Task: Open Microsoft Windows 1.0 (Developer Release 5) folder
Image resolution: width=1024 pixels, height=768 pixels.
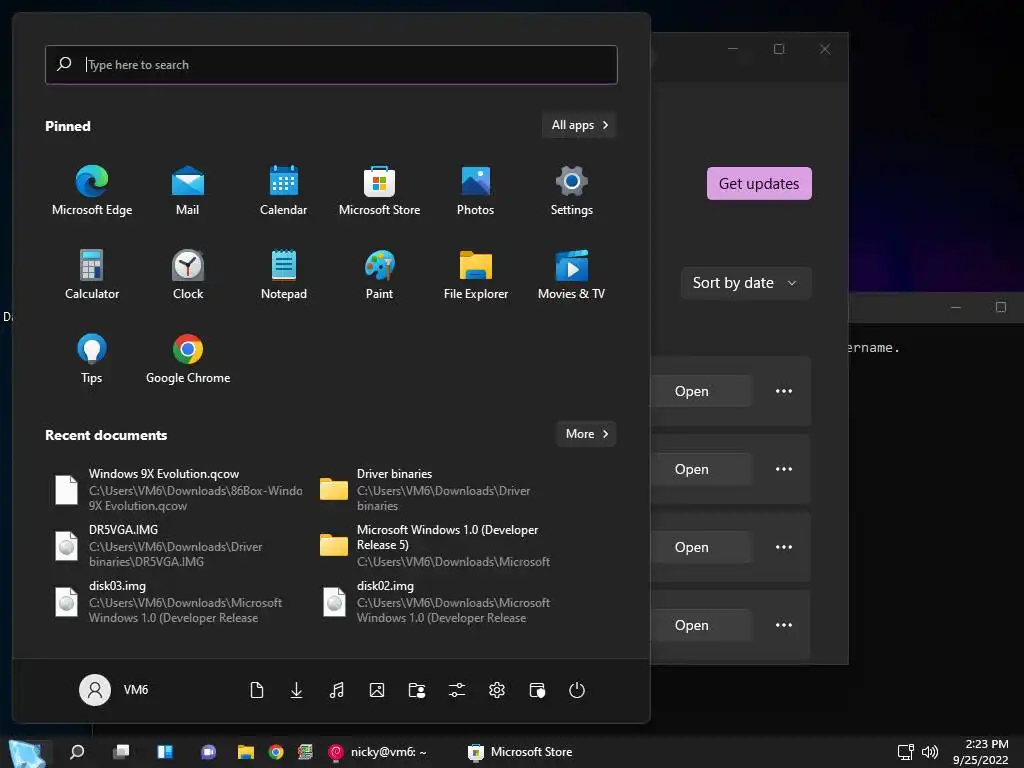Action: pos(446,546)
